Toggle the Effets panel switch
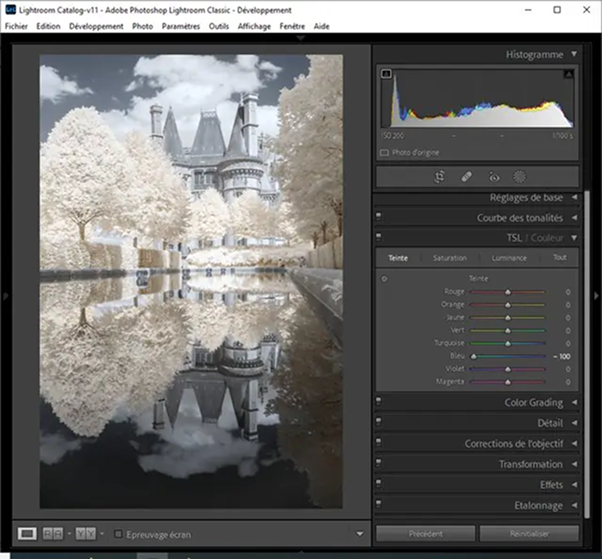Viewport: 602px width, 559px height. click(x=379, y=483)
